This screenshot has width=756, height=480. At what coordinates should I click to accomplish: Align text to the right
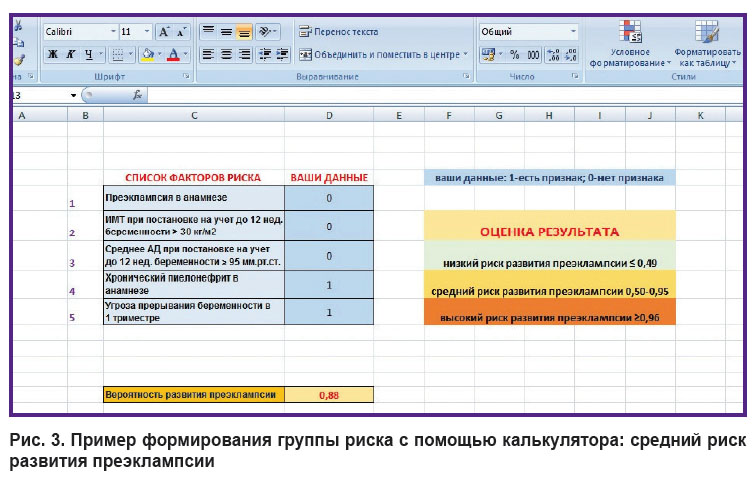coord(244,54)
